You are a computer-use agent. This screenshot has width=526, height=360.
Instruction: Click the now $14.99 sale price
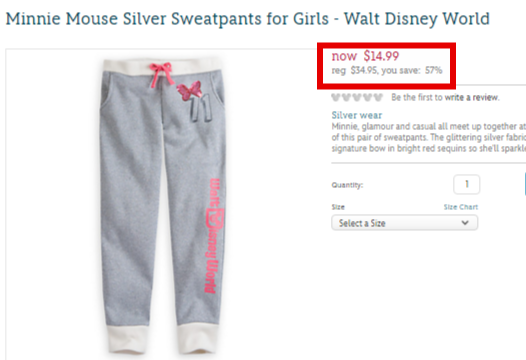coord(365,56)
